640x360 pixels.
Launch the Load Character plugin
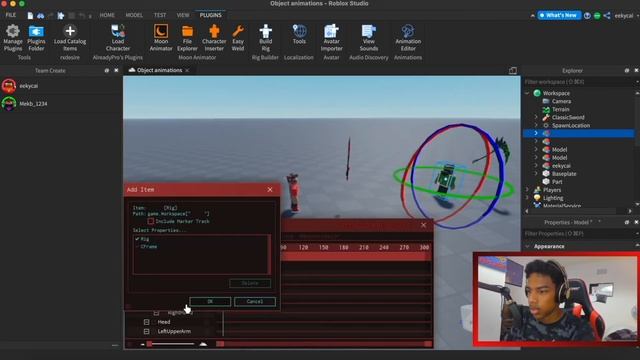[118, 38]
